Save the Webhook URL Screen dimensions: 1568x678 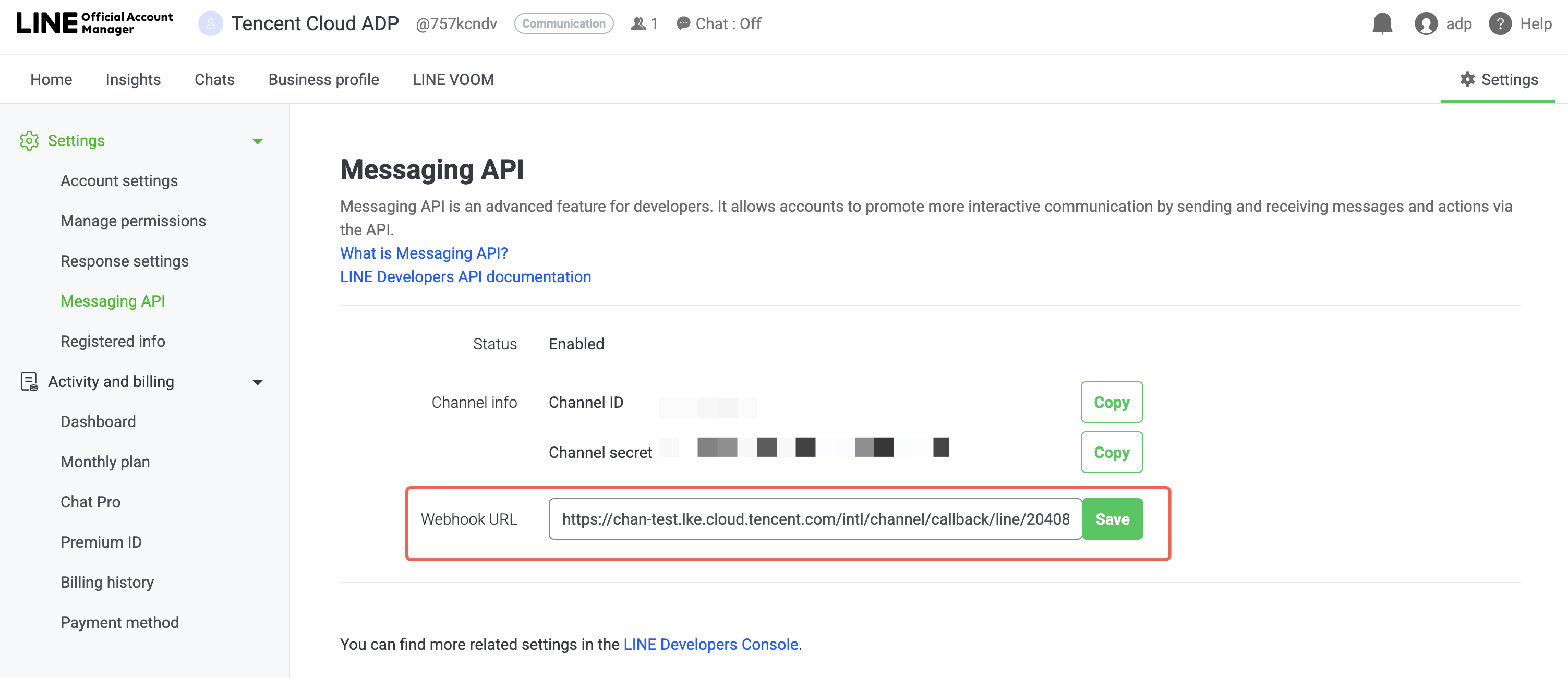pos(1112,519)
